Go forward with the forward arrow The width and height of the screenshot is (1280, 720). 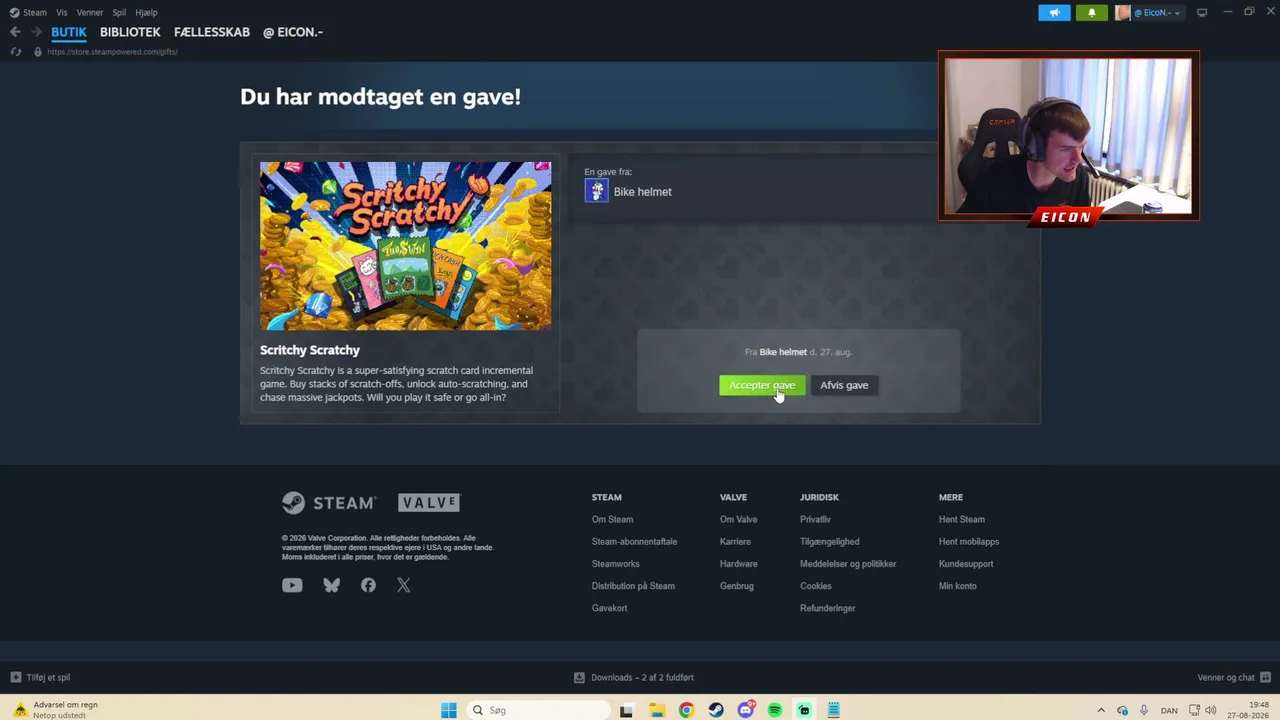(36, 32)
